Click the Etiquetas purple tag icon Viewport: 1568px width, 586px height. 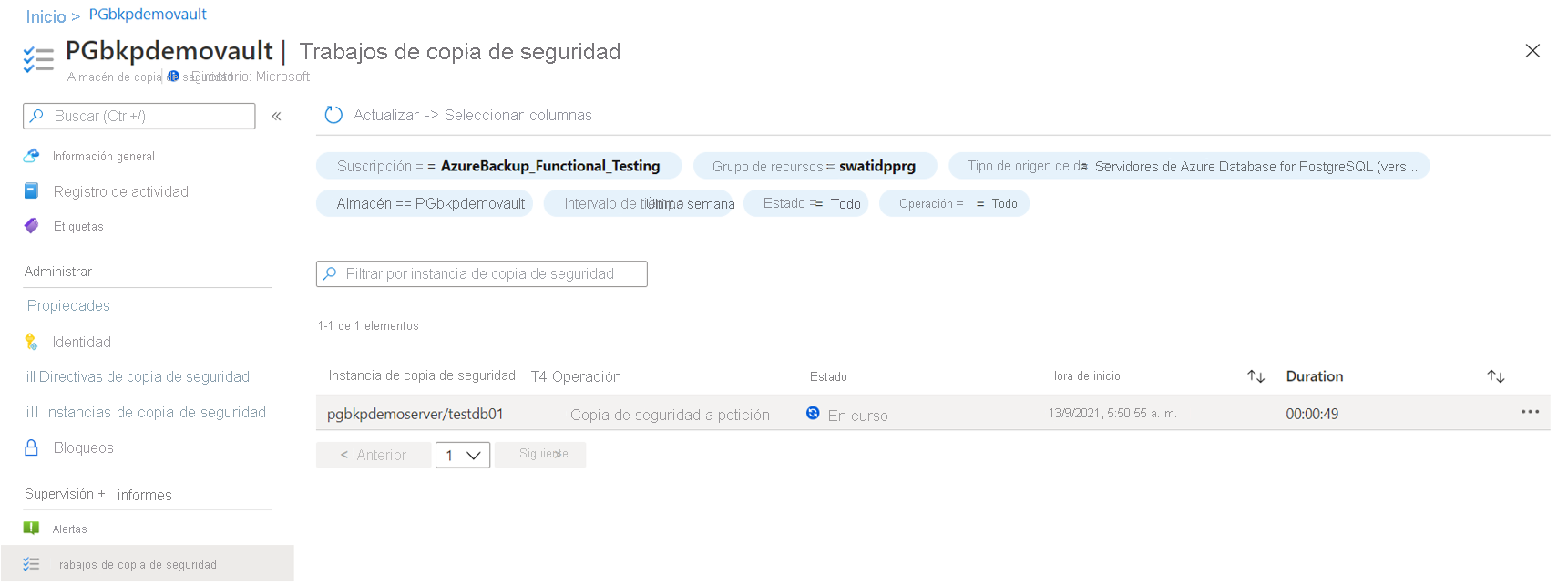coord(31,226)
